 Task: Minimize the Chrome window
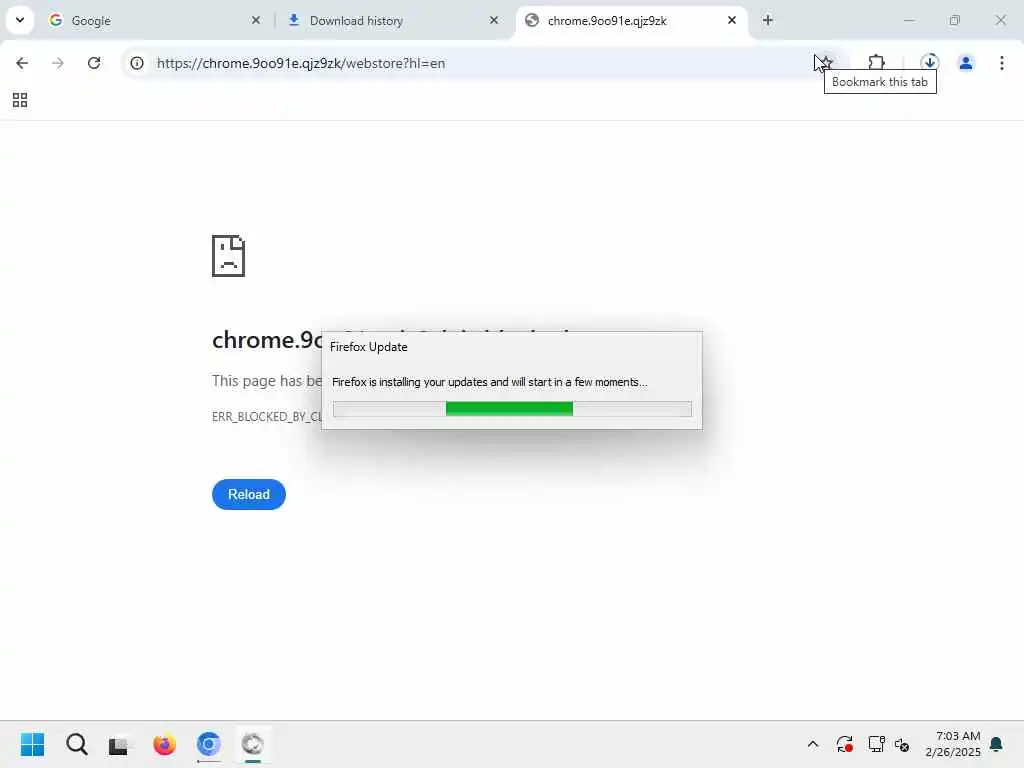909,20
